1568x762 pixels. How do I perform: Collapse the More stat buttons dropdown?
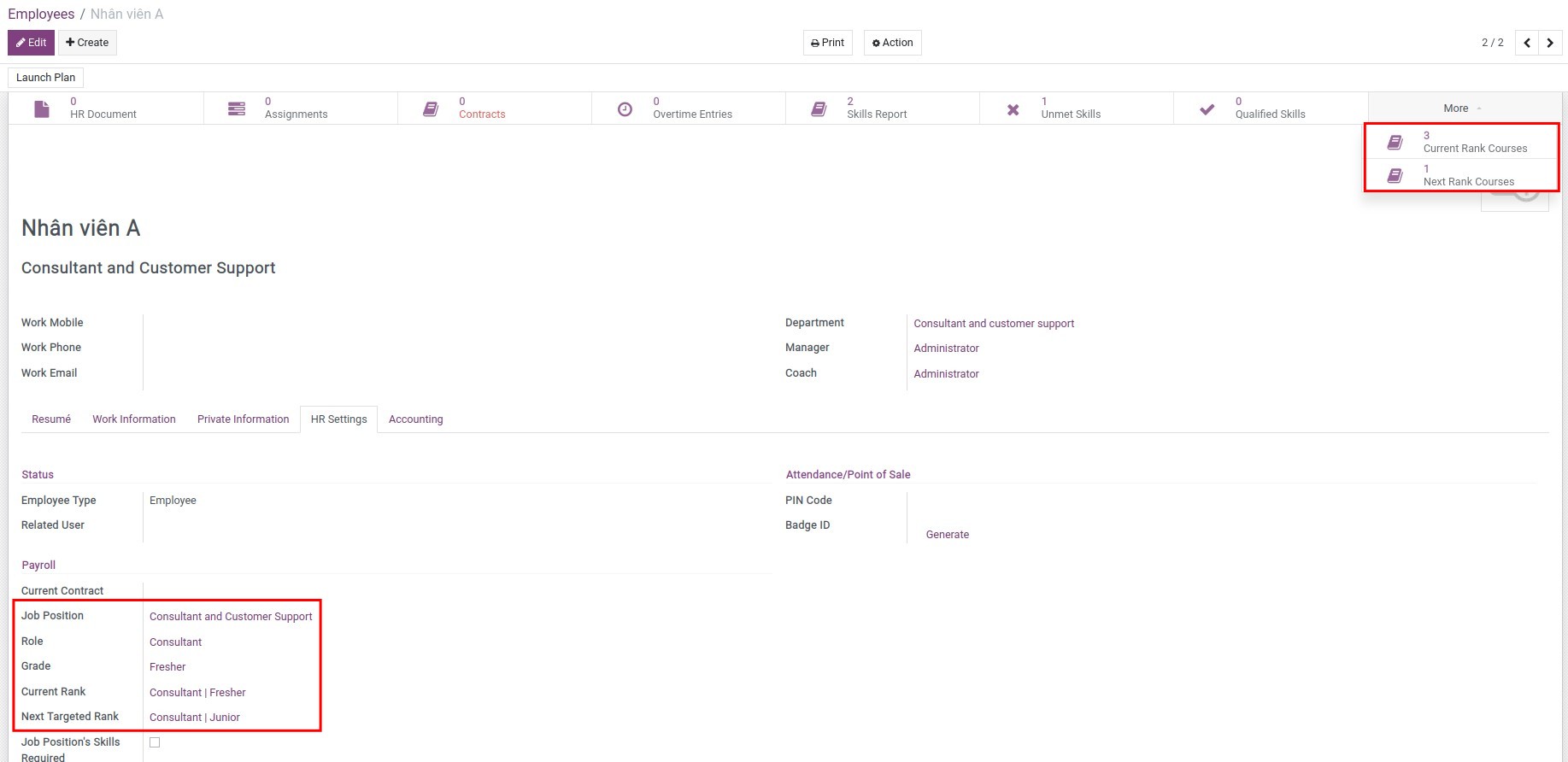(x=1461, y=108)
